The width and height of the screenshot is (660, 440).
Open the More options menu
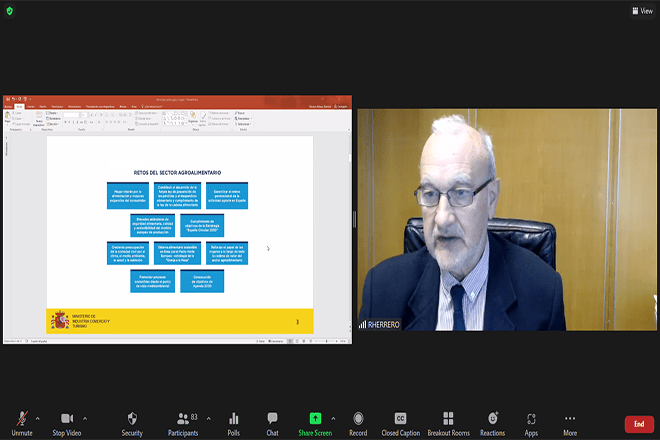[570, 424]
